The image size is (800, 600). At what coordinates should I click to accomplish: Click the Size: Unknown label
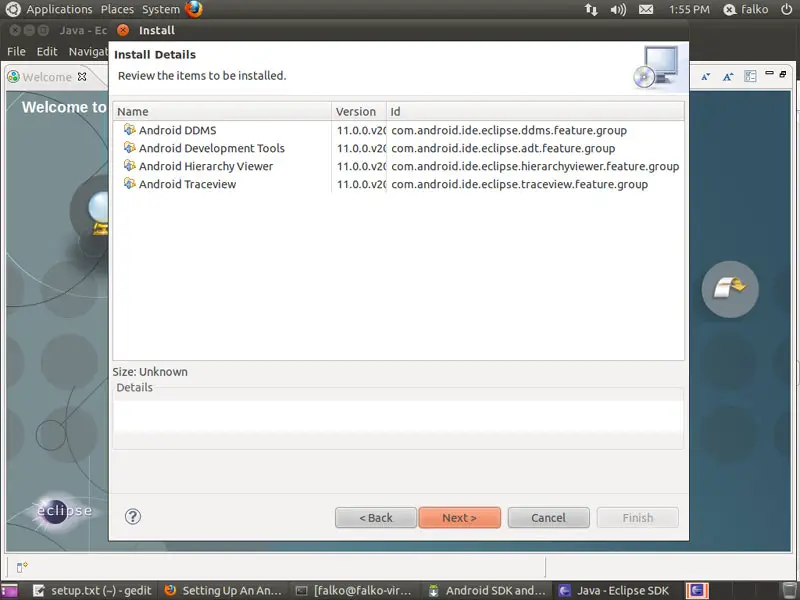150,371
